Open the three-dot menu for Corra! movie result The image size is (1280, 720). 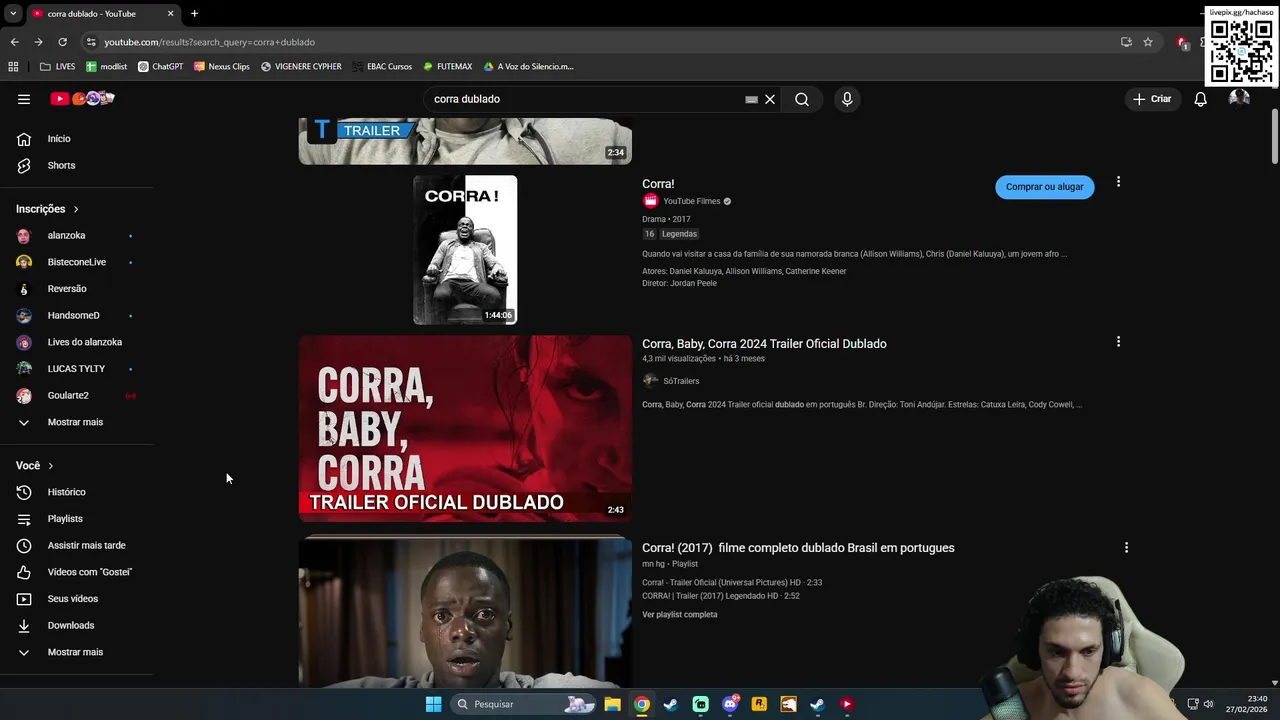pos(1118,182)
